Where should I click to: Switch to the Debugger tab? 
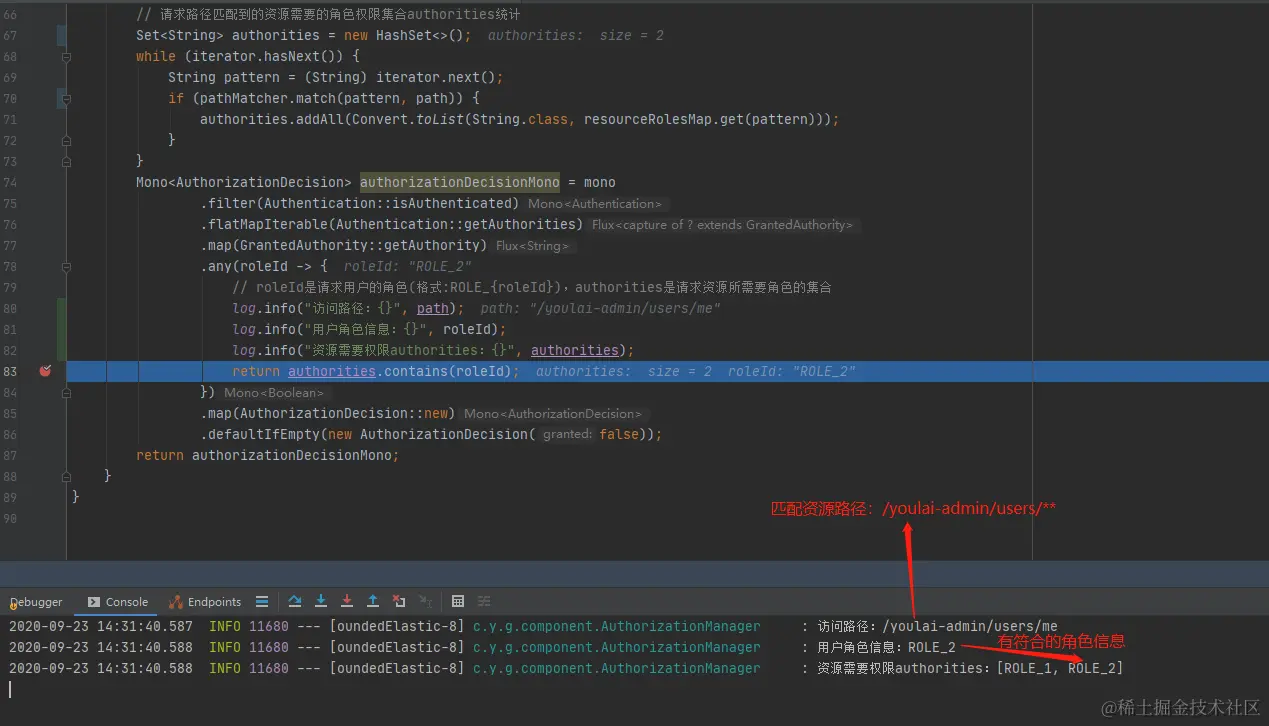click(x=36, y=602)
